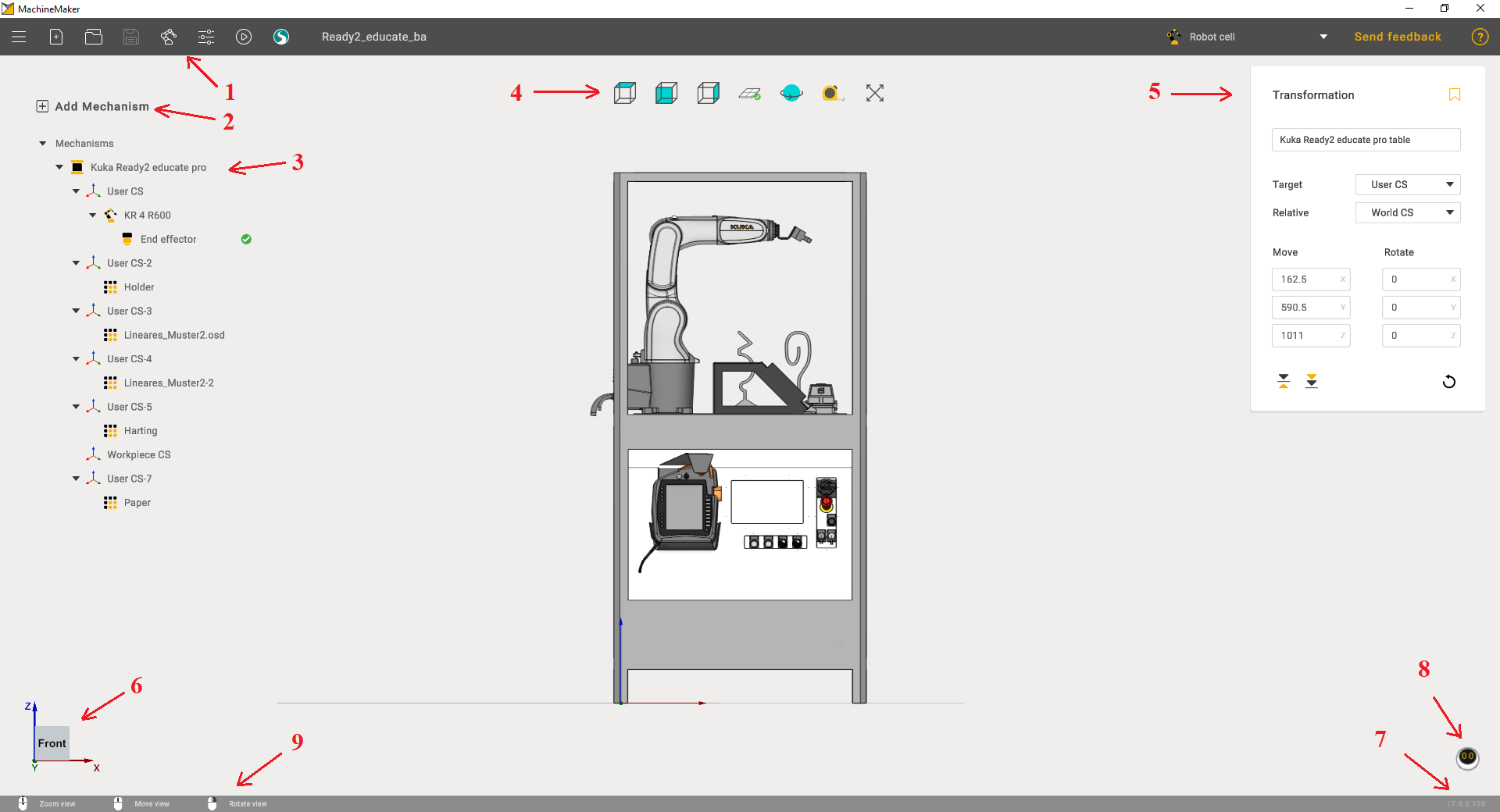Image resolution: width=1500 pixels, height=812 pixels.
Task: Select the End effector tree item
Action: pyautogui.click(x=169, y=240)
